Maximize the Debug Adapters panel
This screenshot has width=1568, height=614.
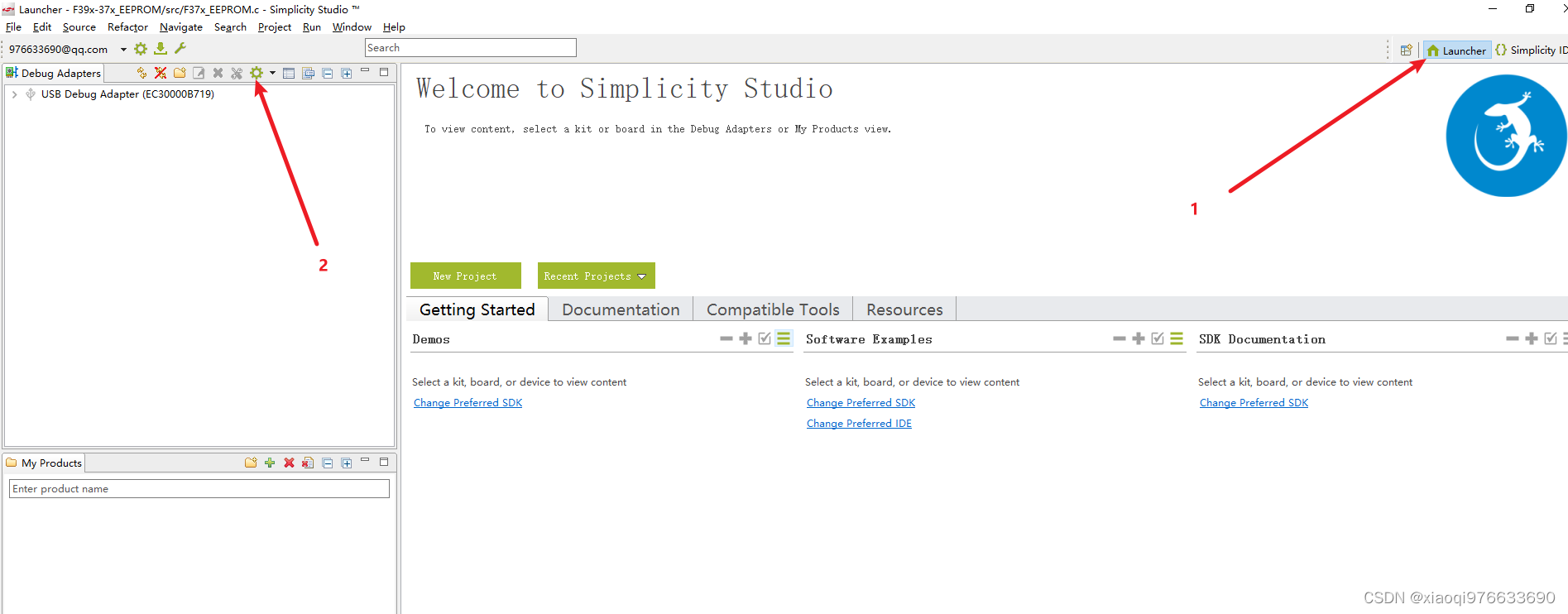[x=384, y=72]
